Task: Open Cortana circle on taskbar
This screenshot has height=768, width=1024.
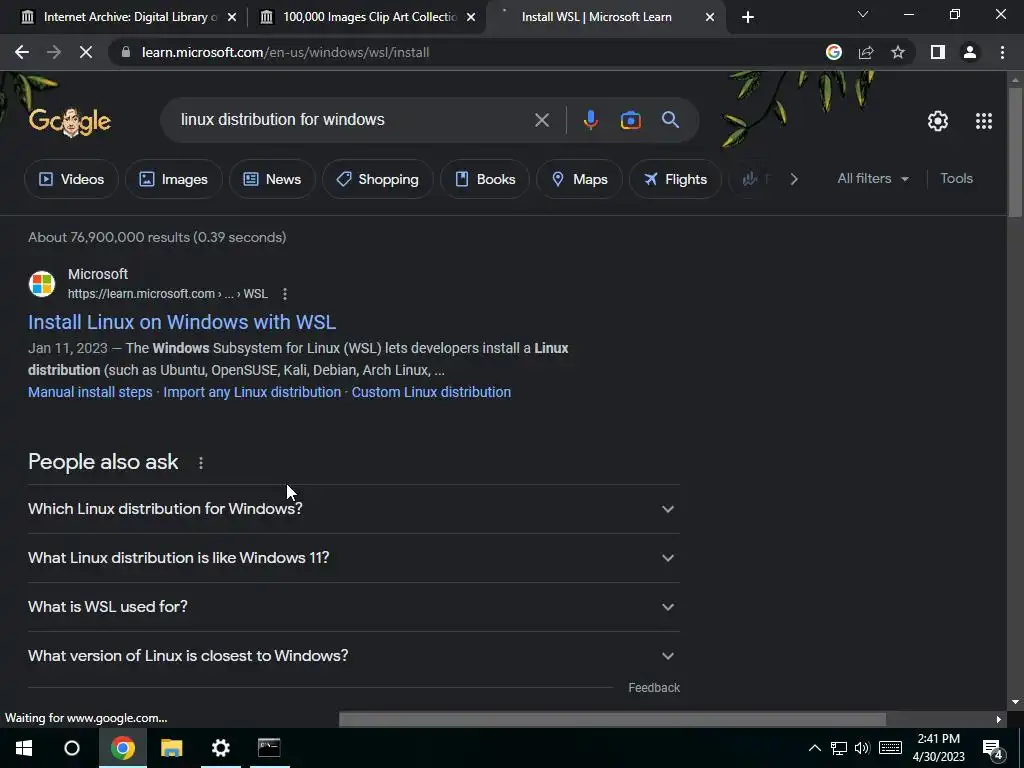Action: 72,748
